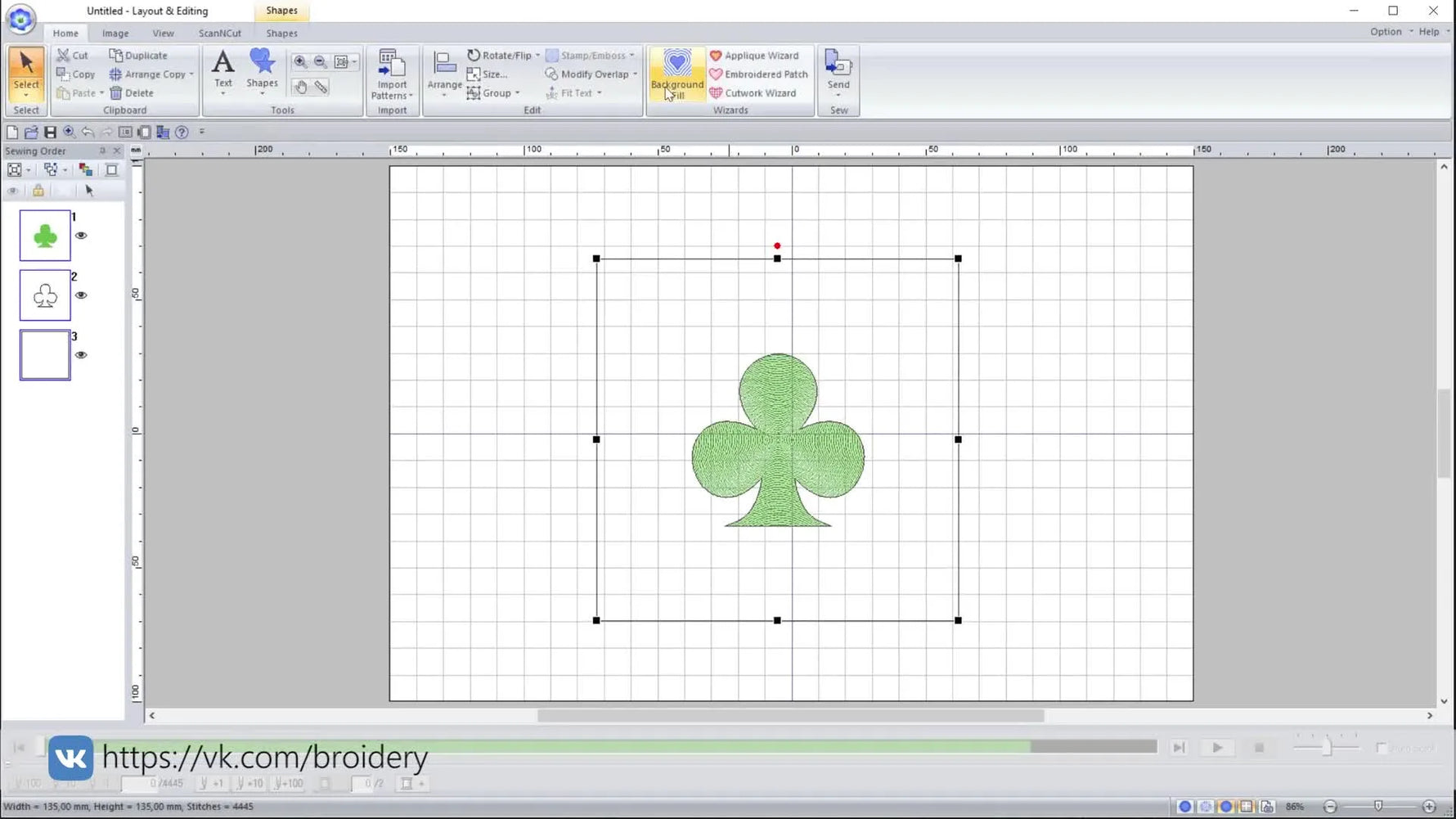Expand the Rotate/Flip dropdown
This screenshot has width=1456, height=819.
(537, 56)
